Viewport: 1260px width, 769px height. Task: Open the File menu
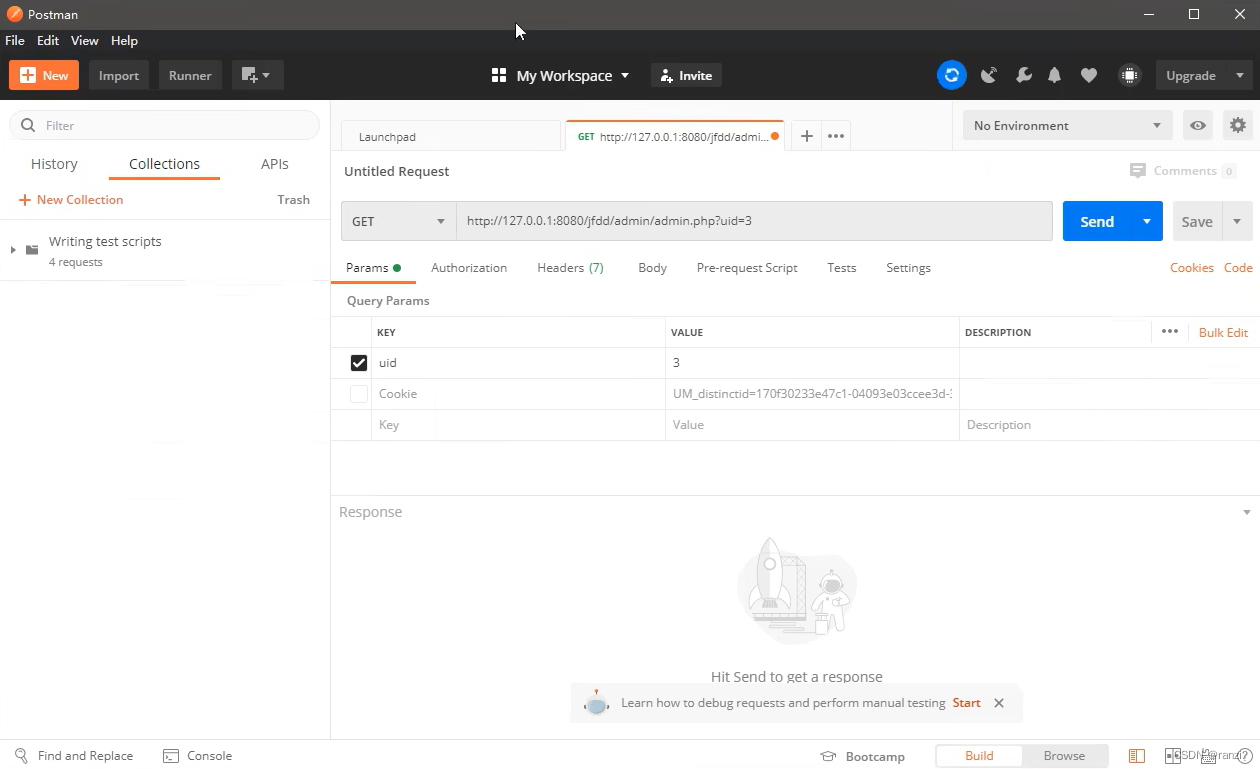coord(15,41)
